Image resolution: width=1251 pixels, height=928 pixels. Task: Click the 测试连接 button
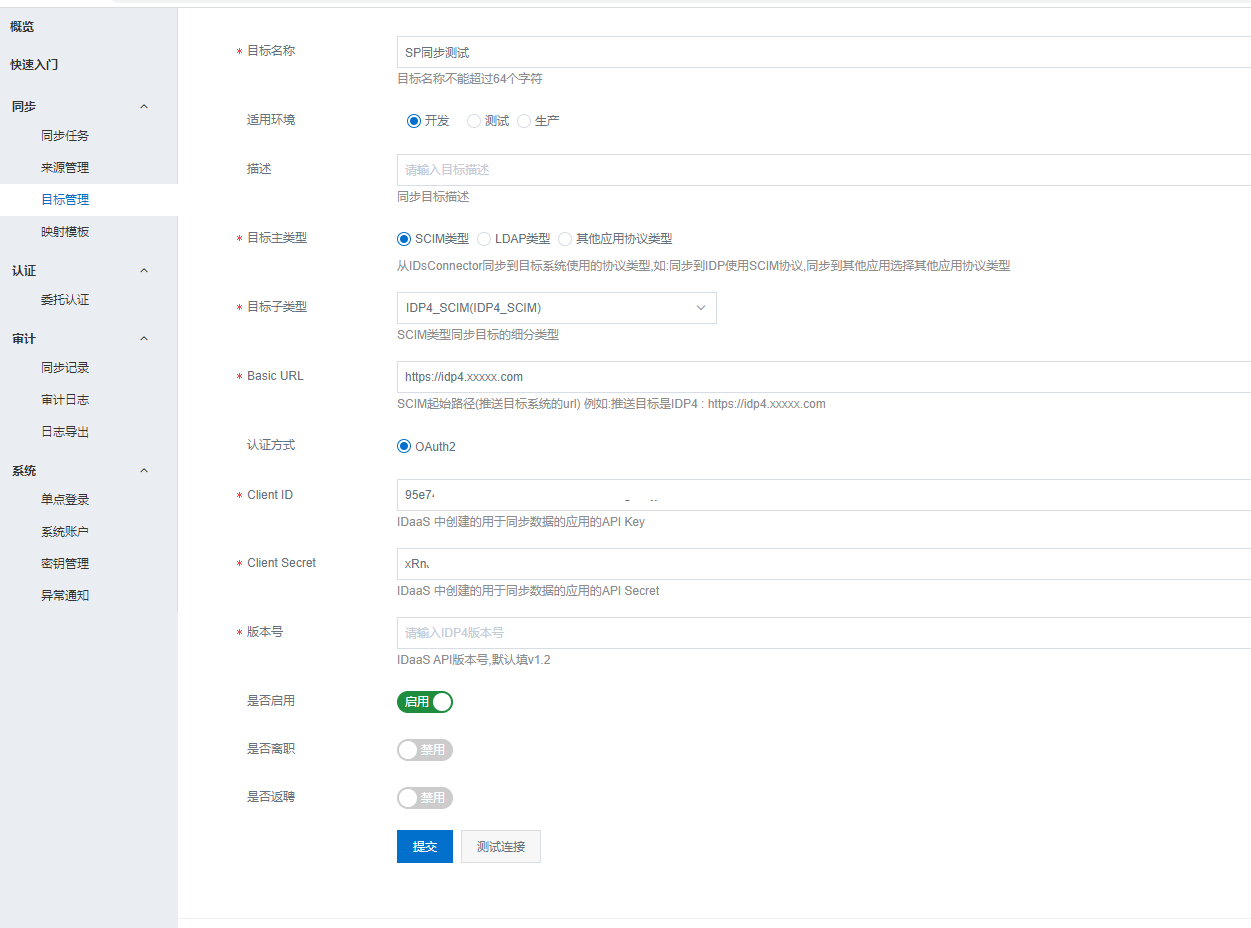(x=500, y=846)
